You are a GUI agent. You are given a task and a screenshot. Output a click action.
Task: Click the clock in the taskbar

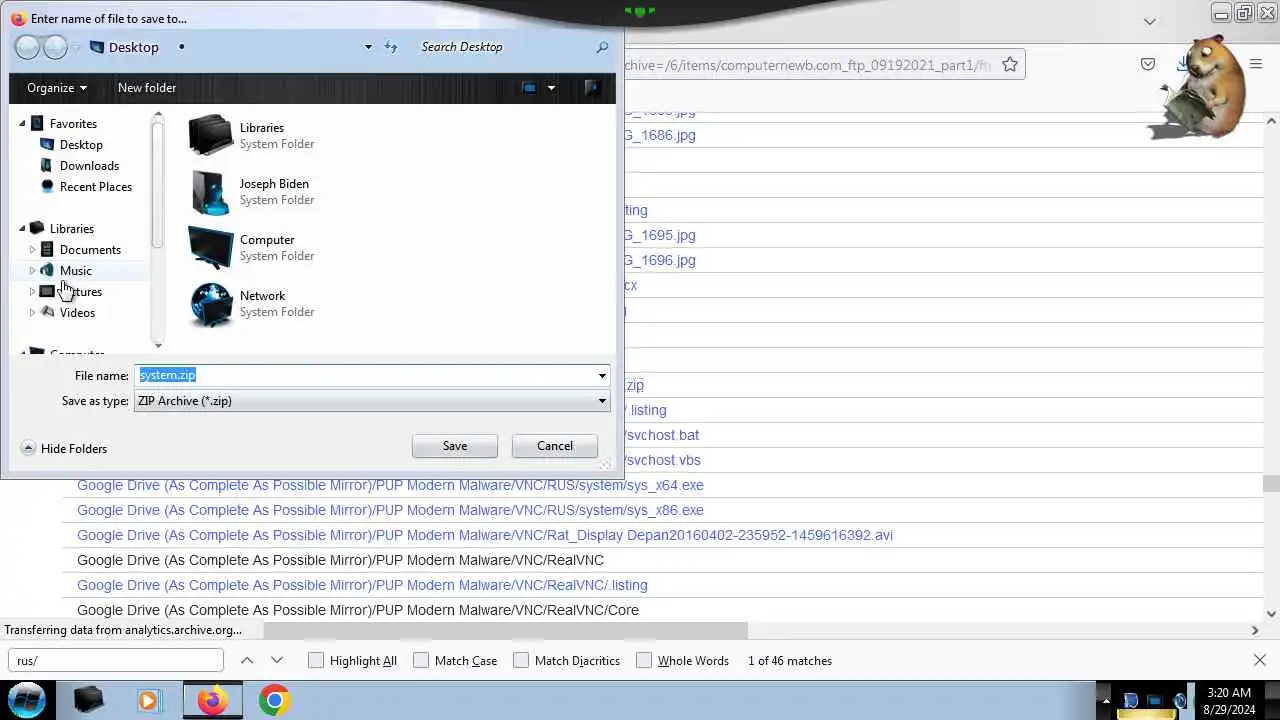[1229, 701]
